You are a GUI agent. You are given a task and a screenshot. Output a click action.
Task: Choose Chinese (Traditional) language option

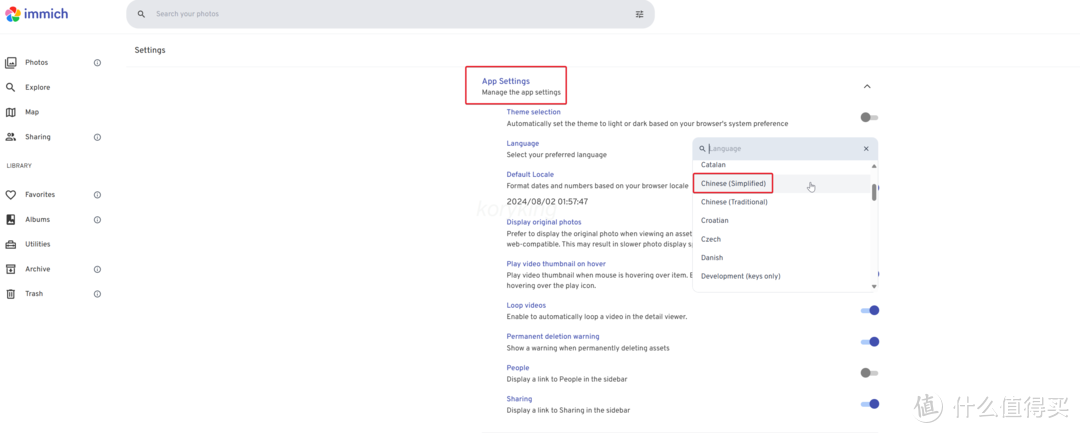pos(734,202)
